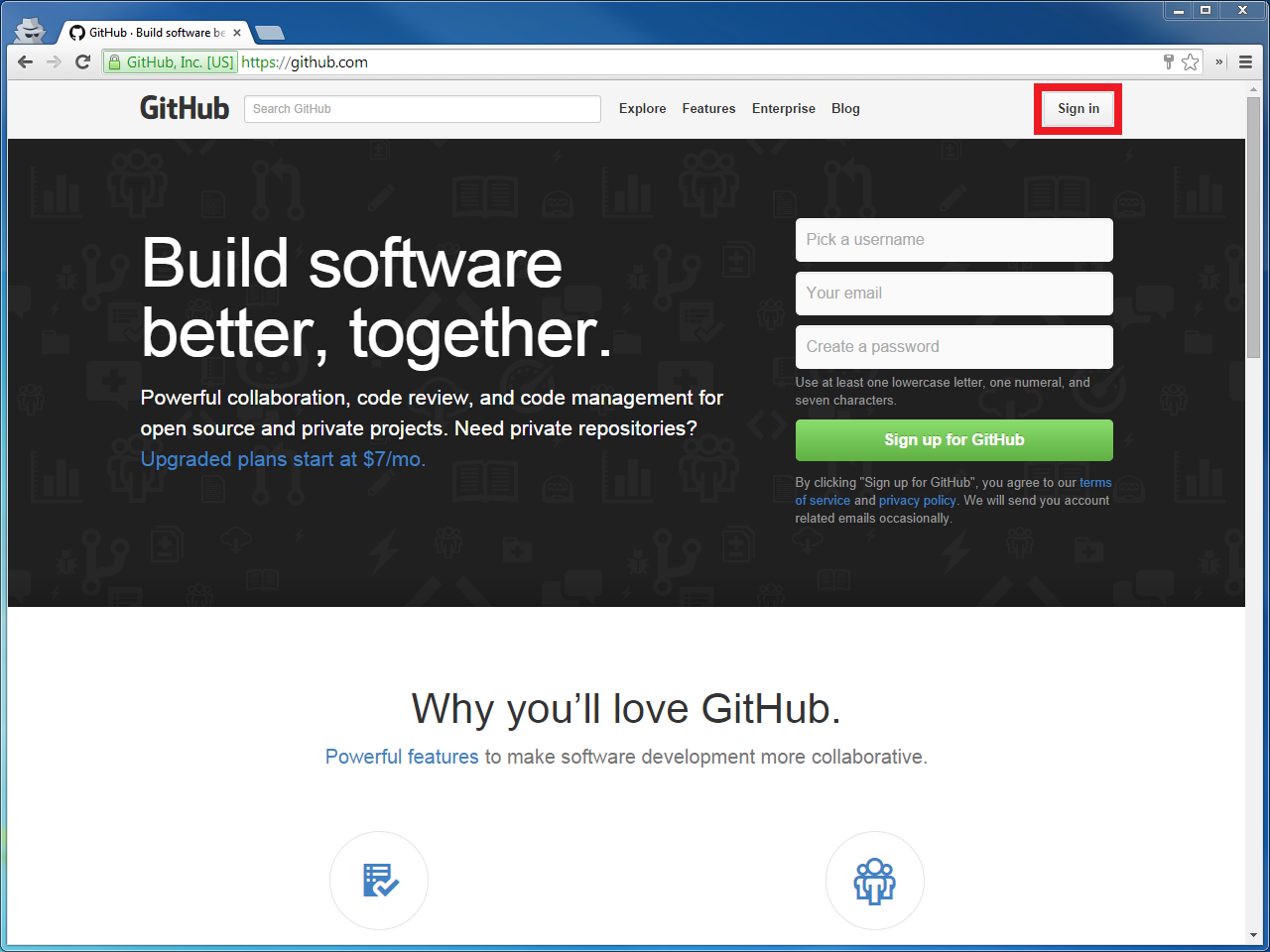This screenshot has width=1270, height=952.
Task: Reload the page with refresh icon
Action: 83,61
